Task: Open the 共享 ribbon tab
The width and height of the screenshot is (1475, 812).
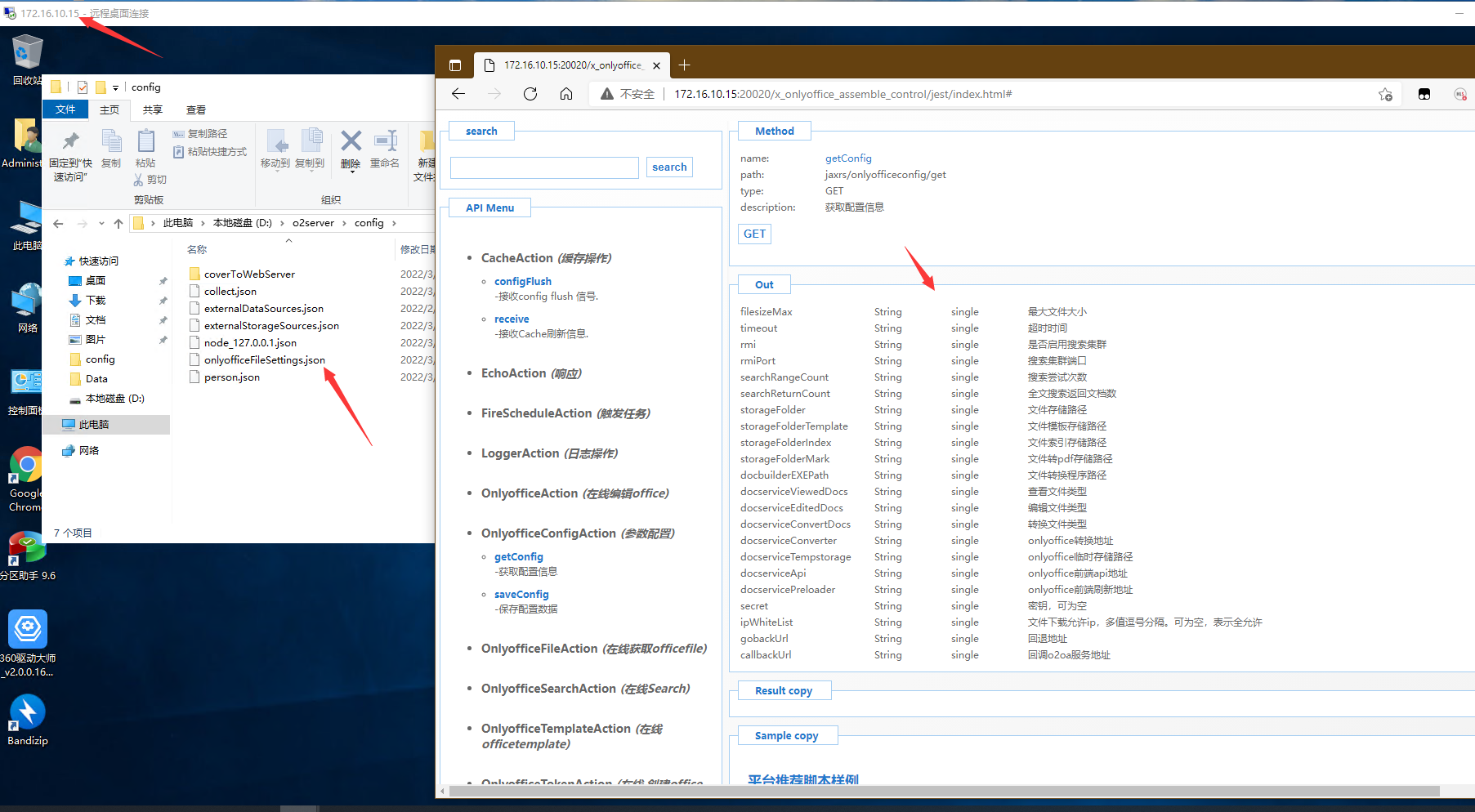Action: pos(153,109)
